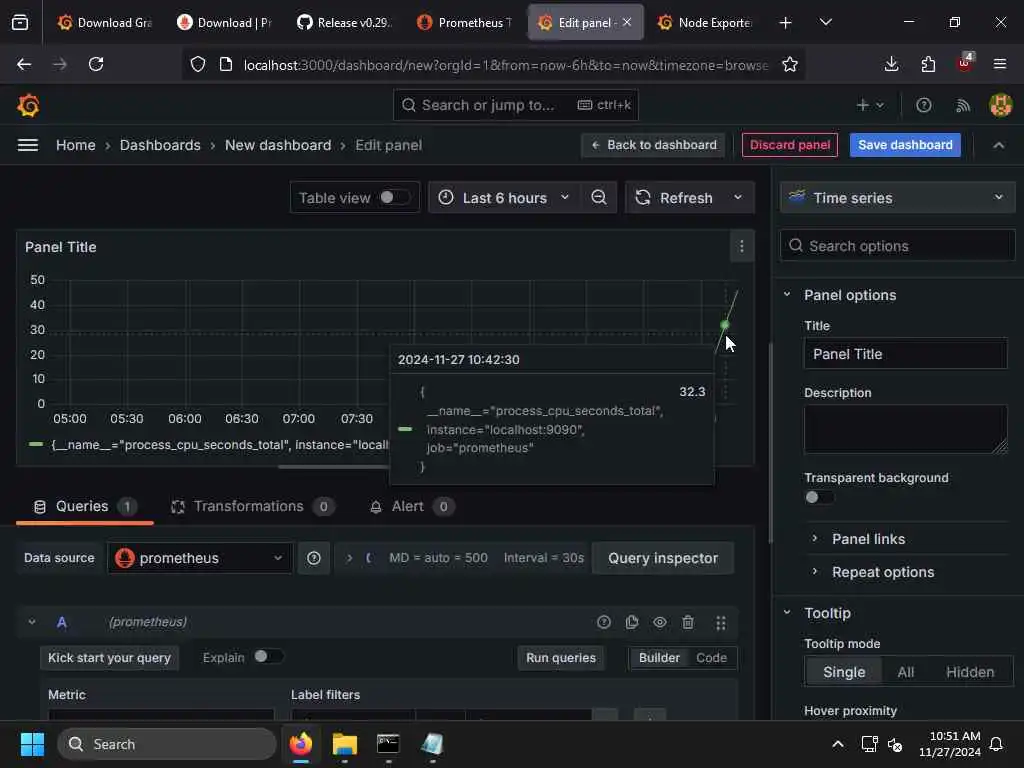Screen dimensions: 1024x768
Task: Select All tooltip mode
Action: (905, 672)
